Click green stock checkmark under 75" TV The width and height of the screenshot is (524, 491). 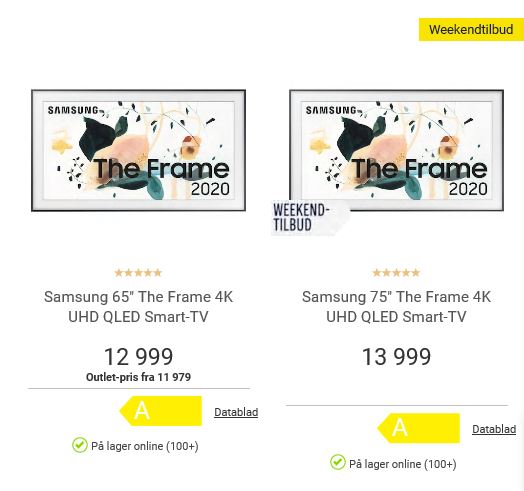(x=338, y=463)
